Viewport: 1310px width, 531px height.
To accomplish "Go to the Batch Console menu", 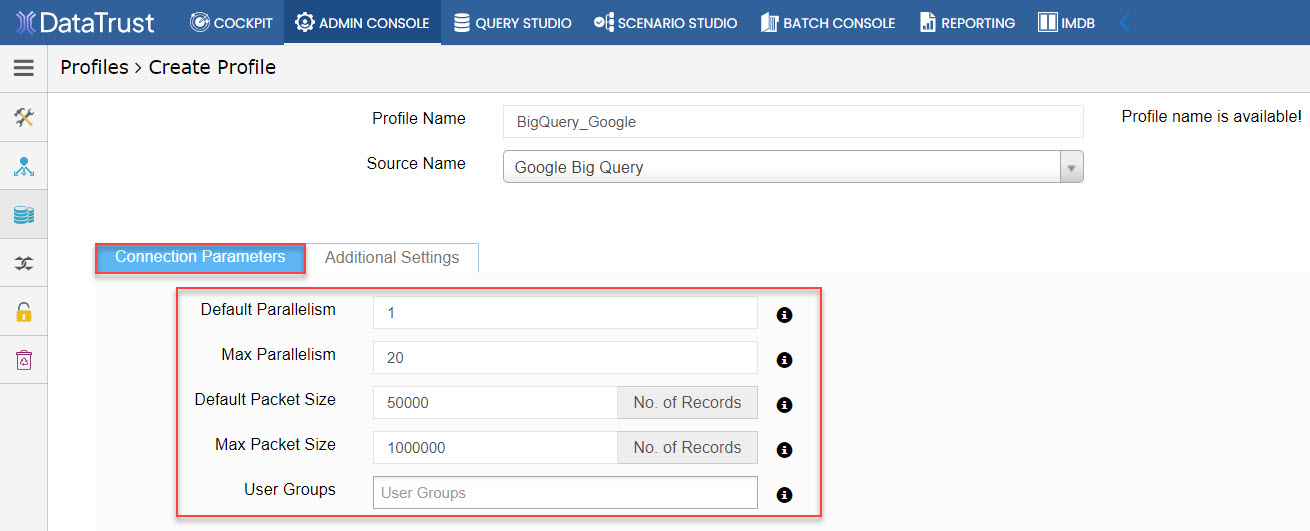I will pos(828,22).
